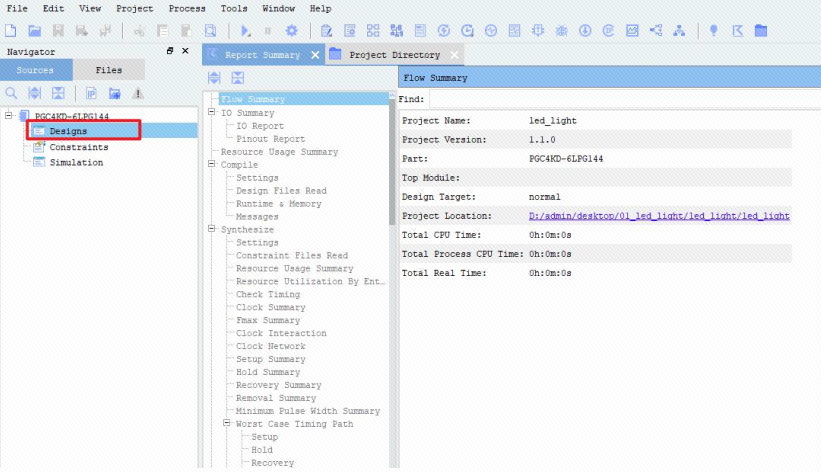Open the Tools menu
The image size is (821, 473).
point(234,8)
